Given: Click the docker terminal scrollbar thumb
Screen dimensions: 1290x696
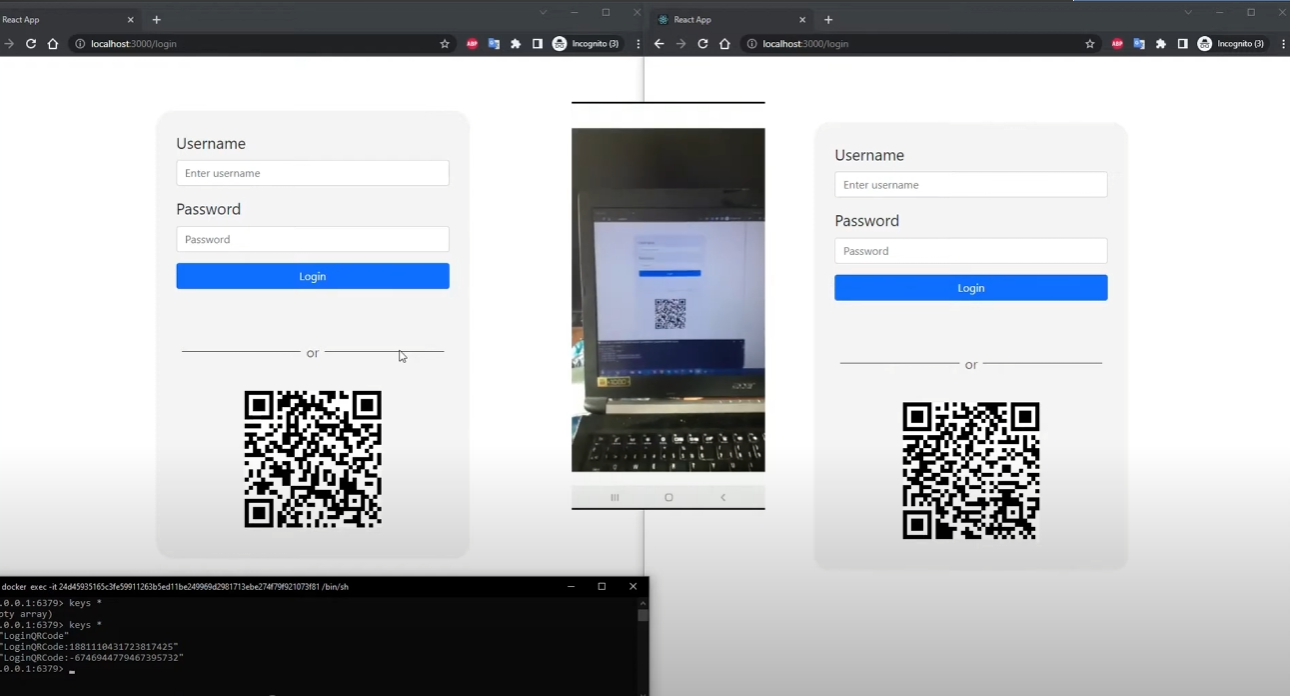Looking at the screenshot, I should [x=643, y=615].
